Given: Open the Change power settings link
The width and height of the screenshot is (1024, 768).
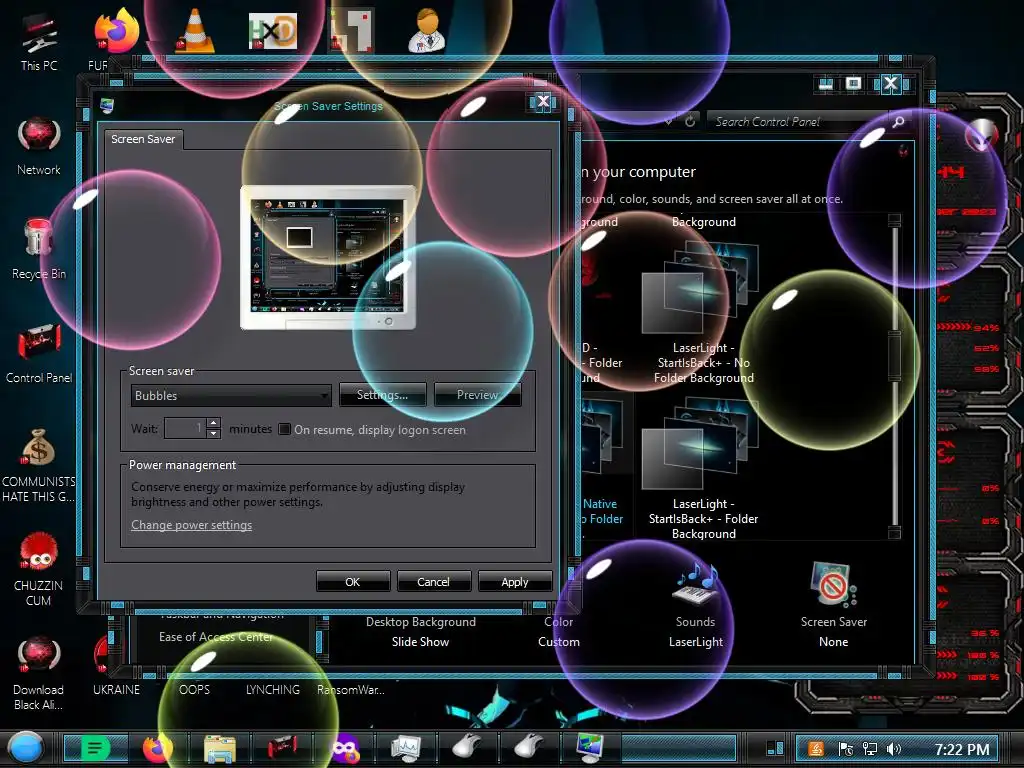Looking at the screenshot, I should point(191,525).
